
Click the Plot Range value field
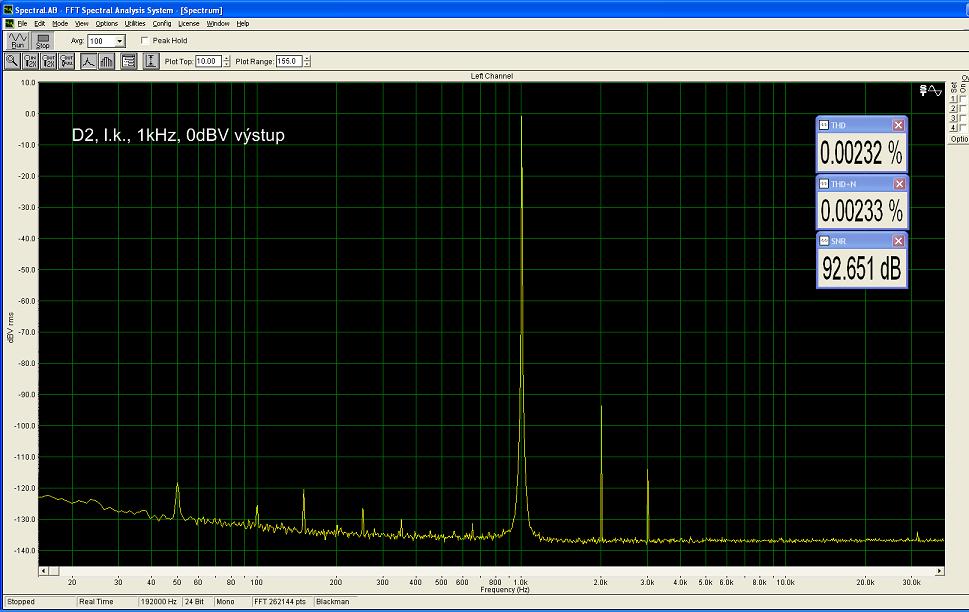(x=289, y=61)
